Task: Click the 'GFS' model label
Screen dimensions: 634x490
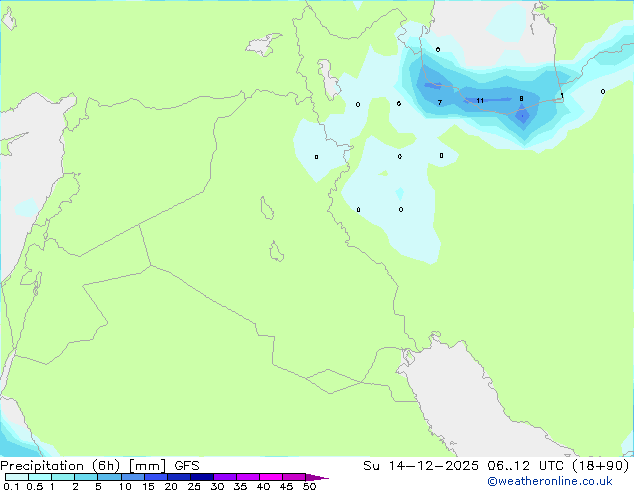Action: [x=187, y=466]
